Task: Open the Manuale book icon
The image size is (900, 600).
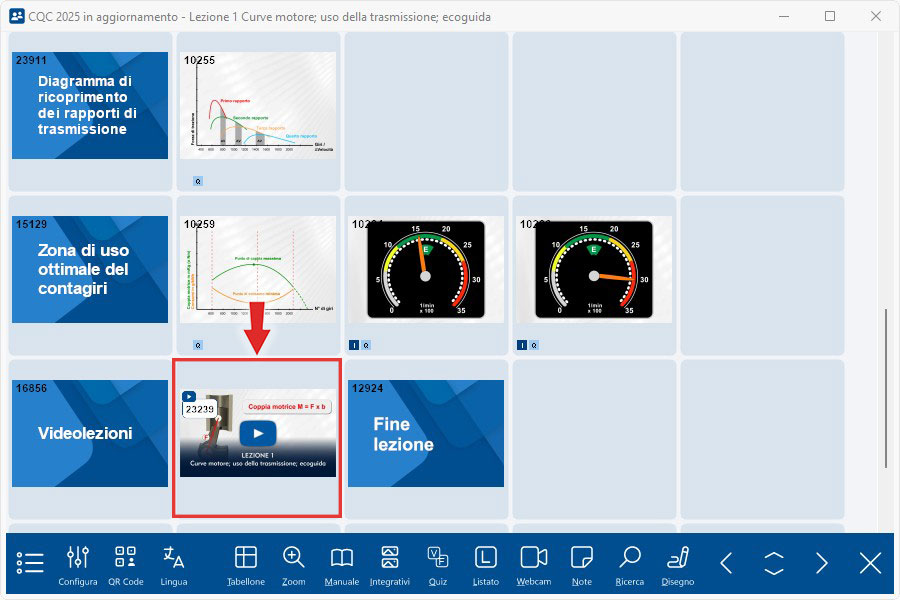Action: [342, 563]
